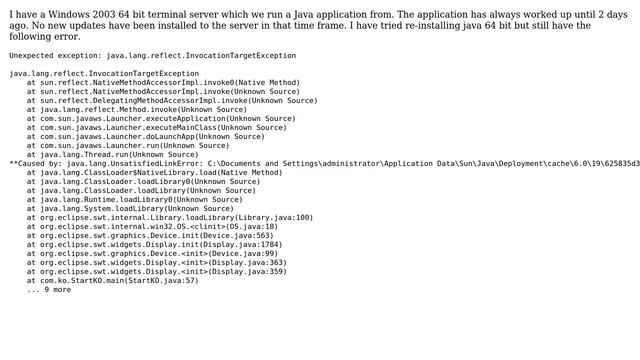Click "sun.reflect.NativeMethodAccessorImpl.invoke(Unknown Source)" line
This screenshot has height=360, width=640.
point(163,91)
